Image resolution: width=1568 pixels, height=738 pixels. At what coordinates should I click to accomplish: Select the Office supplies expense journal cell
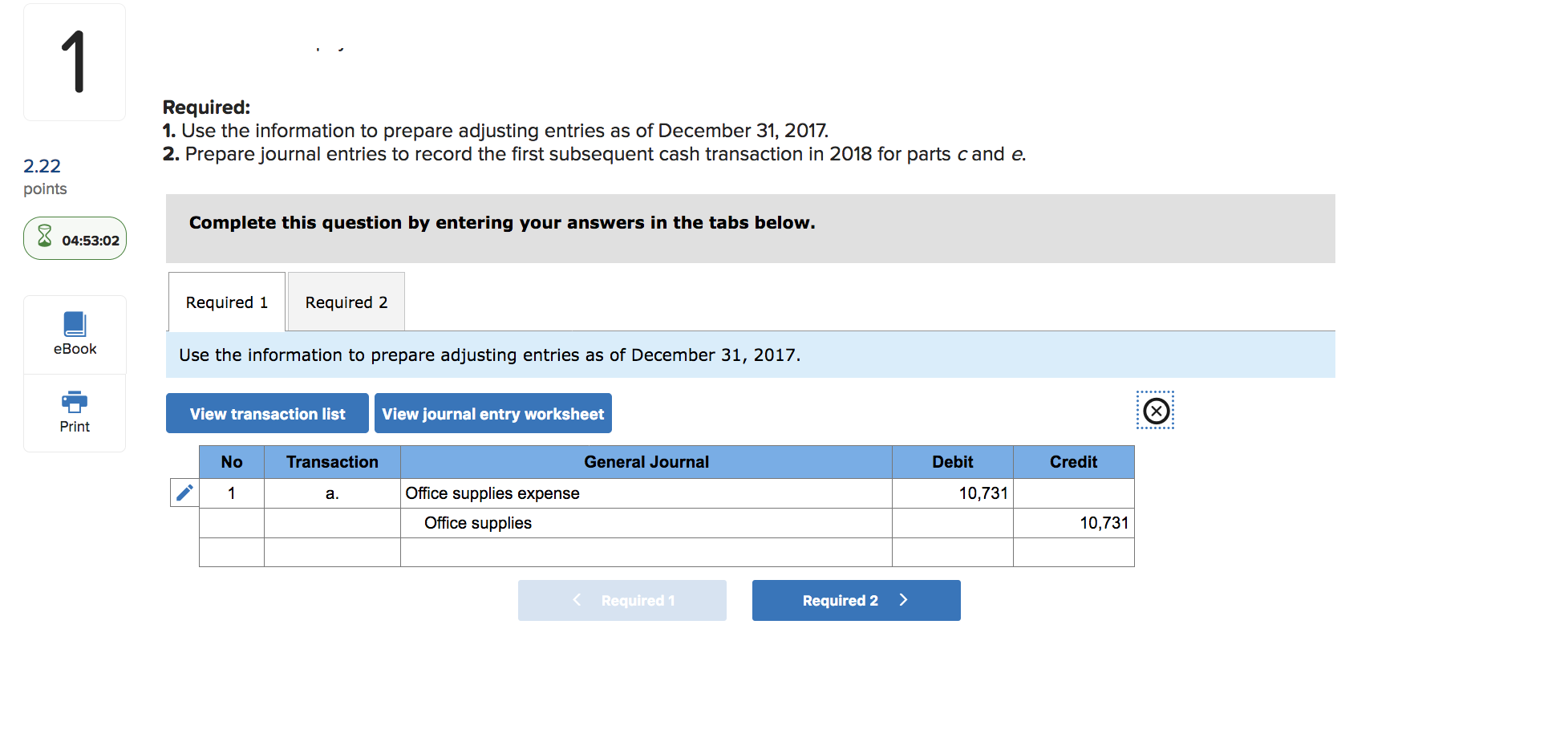tap(646, 493)
